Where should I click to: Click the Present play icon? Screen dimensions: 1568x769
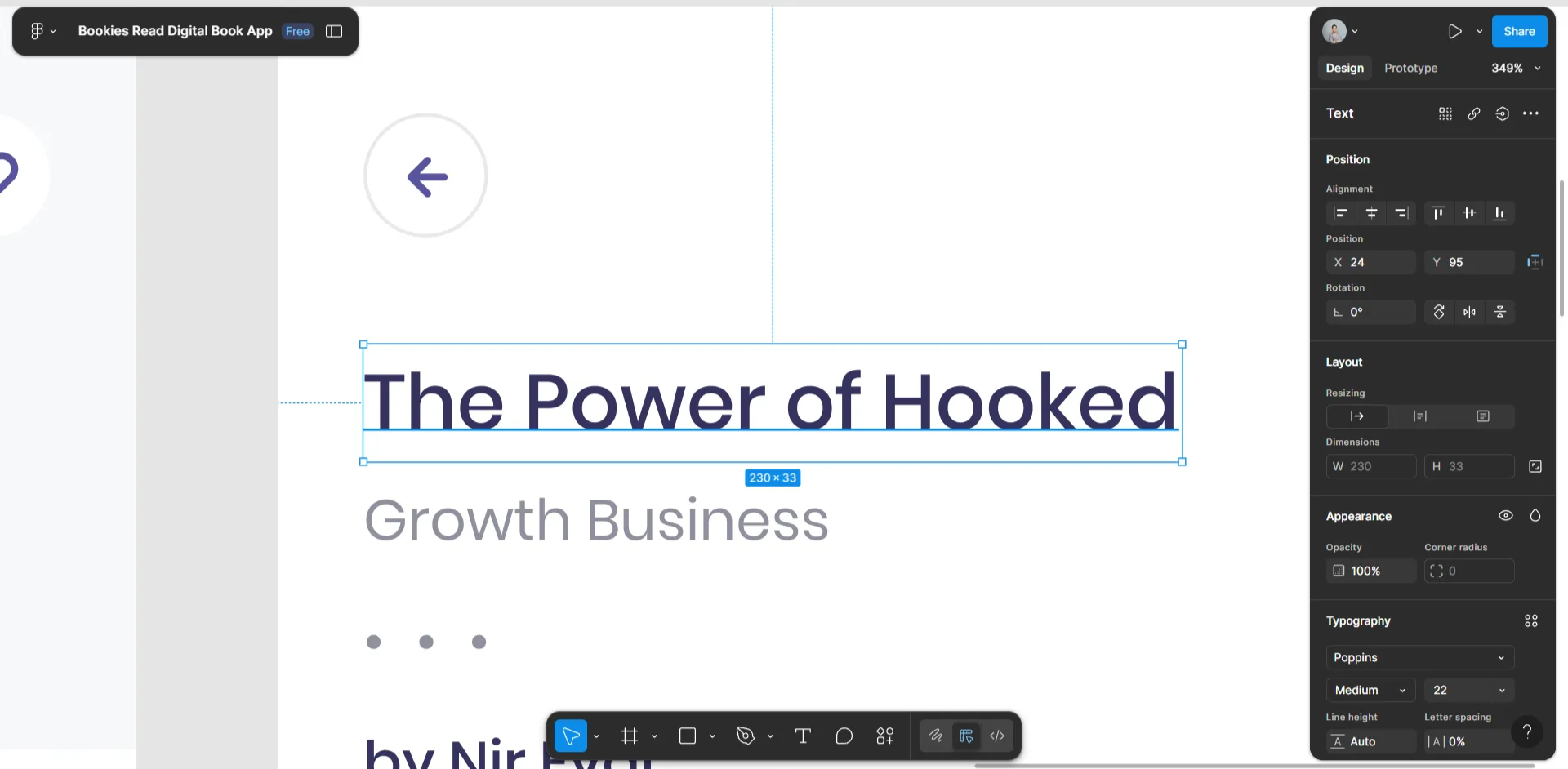click(1454, 31)
